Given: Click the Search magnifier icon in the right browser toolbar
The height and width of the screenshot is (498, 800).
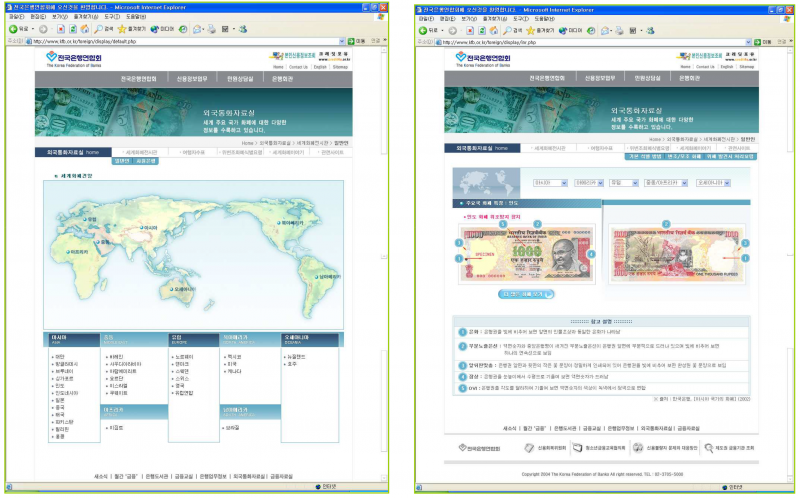Looking at the screenshot, I should point(507,31).
